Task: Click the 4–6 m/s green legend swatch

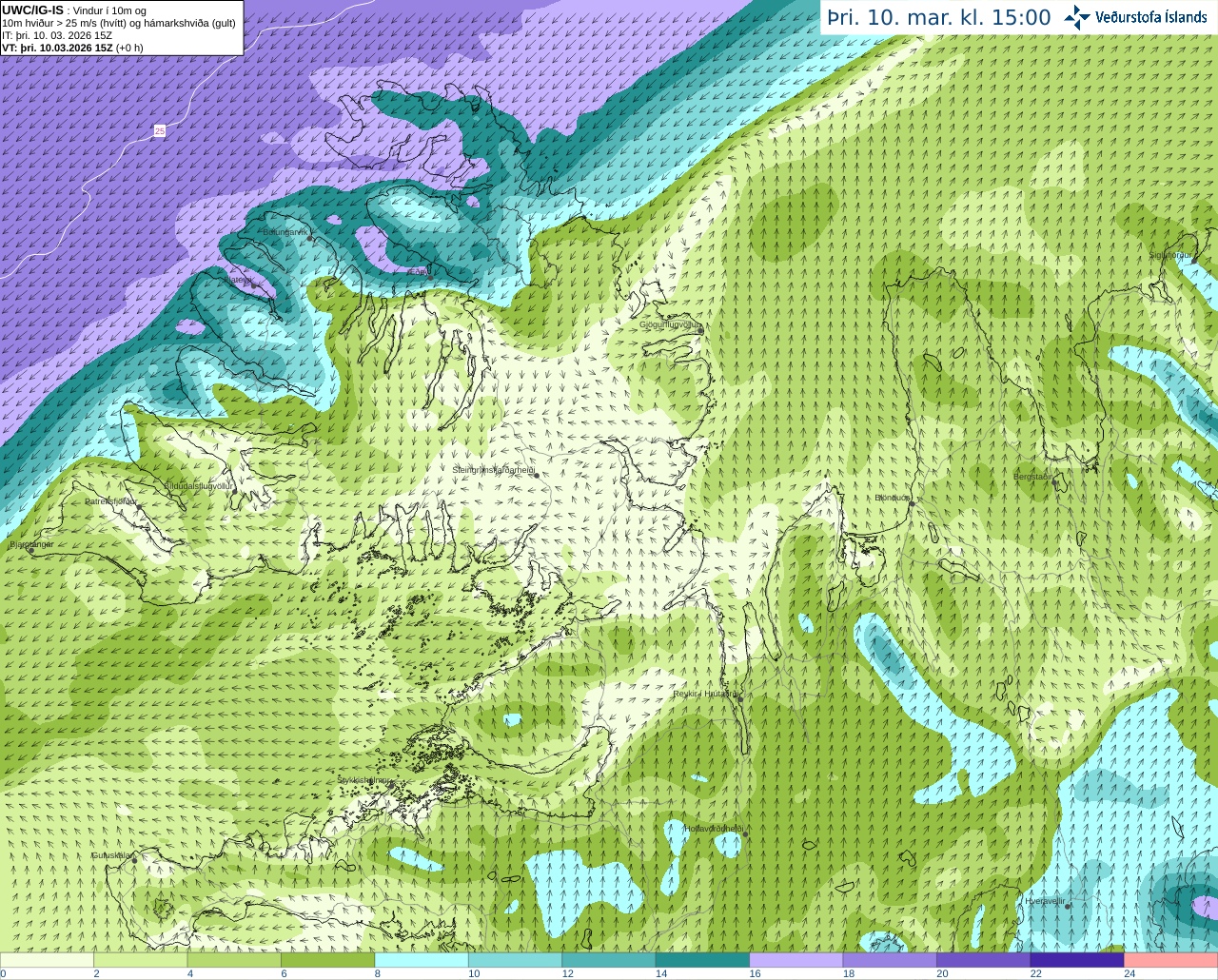Action: [x=234, y=959]
